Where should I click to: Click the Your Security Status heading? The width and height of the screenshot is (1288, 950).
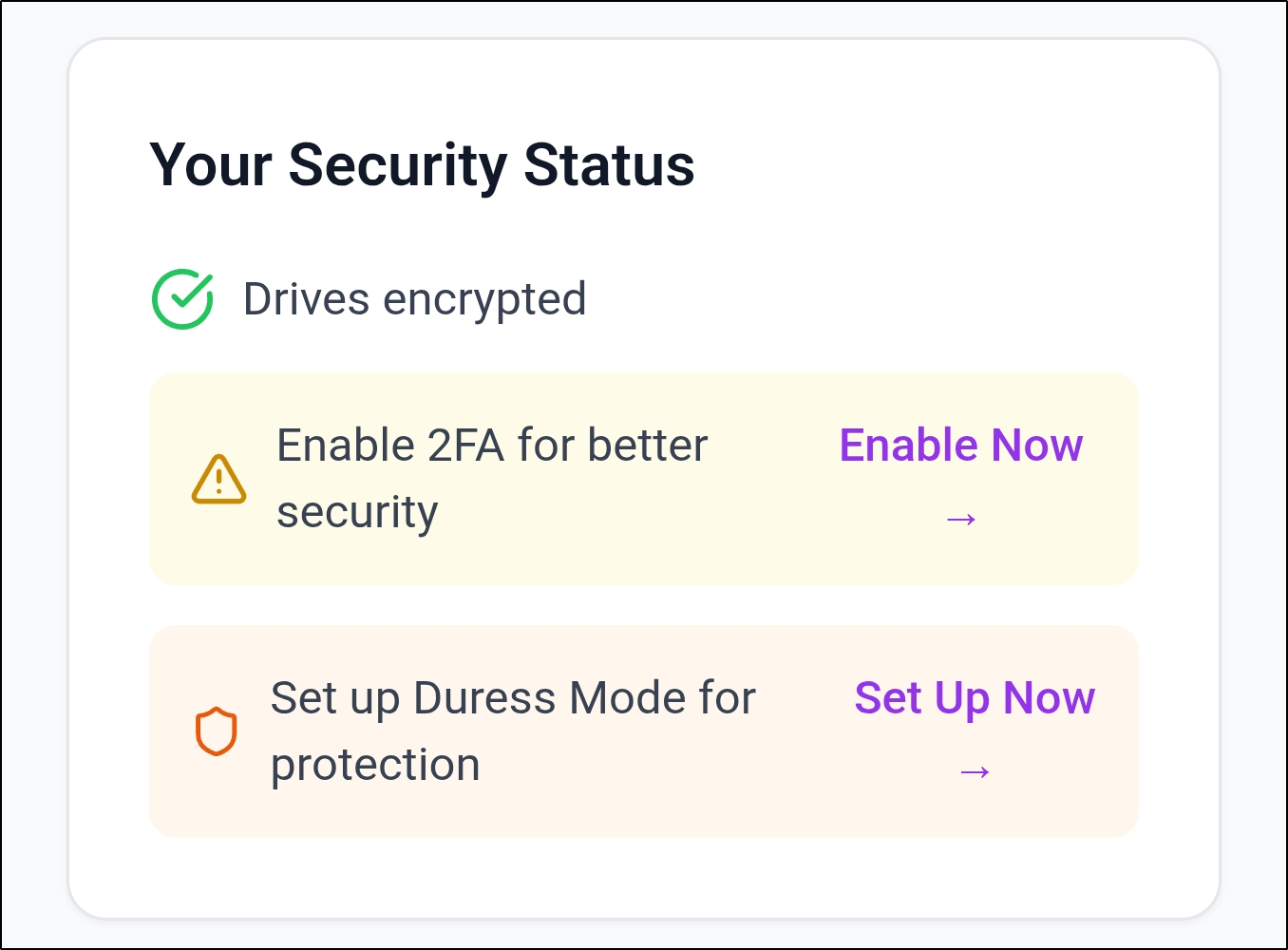pos(422,165)
